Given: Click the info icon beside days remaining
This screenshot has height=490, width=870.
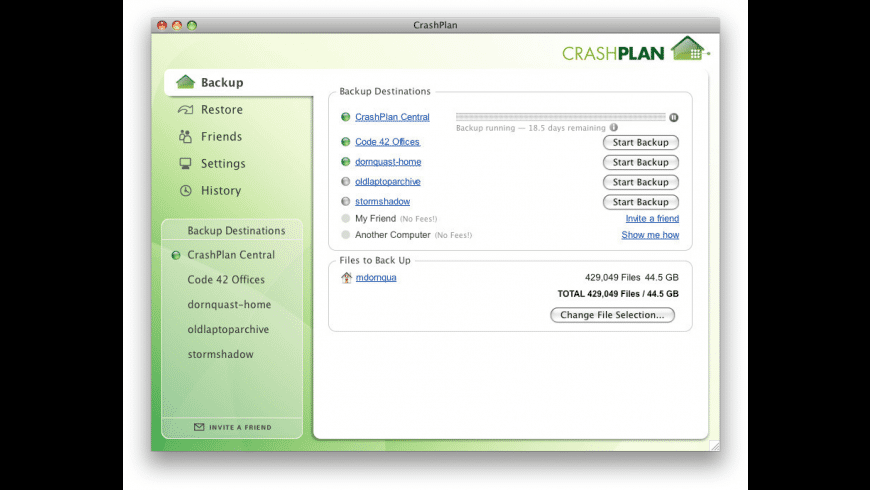Looking at the screenshot, I should pyautogui.click(x=614, y=128).
